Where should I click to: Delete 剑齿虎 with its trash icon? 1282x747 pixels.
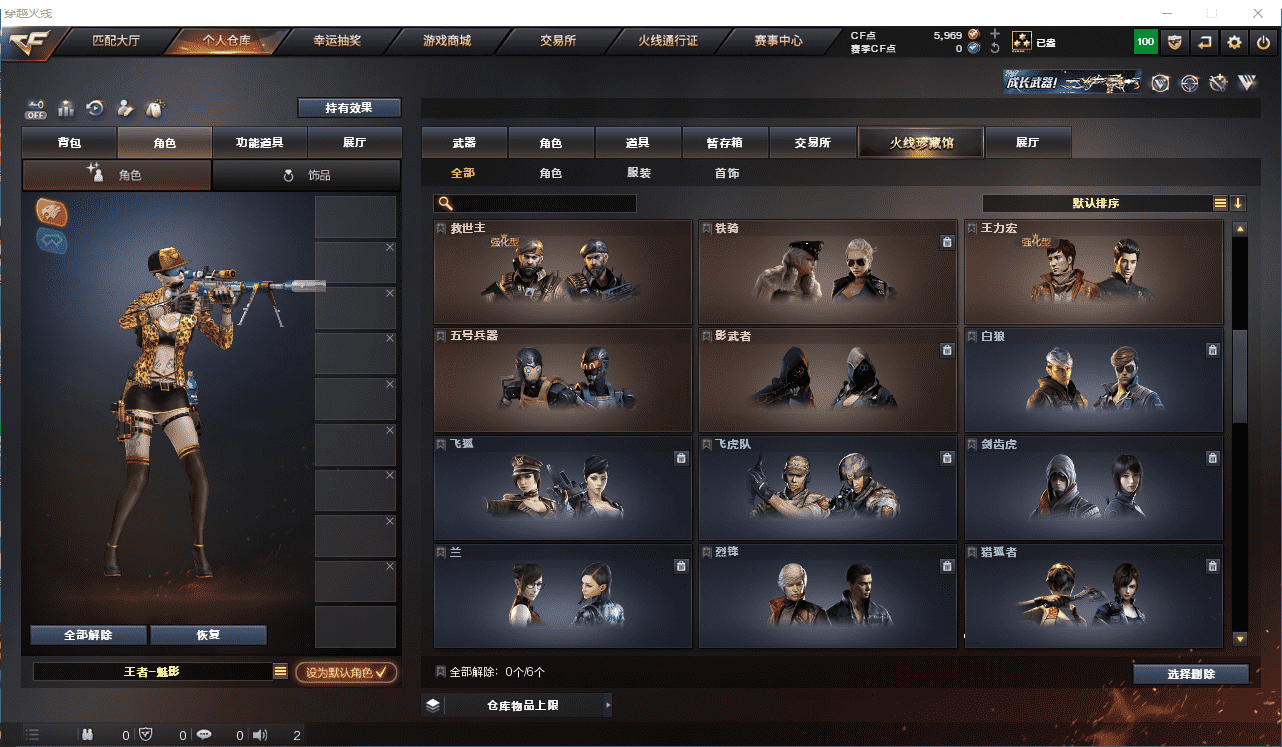tap(1213, 458)
